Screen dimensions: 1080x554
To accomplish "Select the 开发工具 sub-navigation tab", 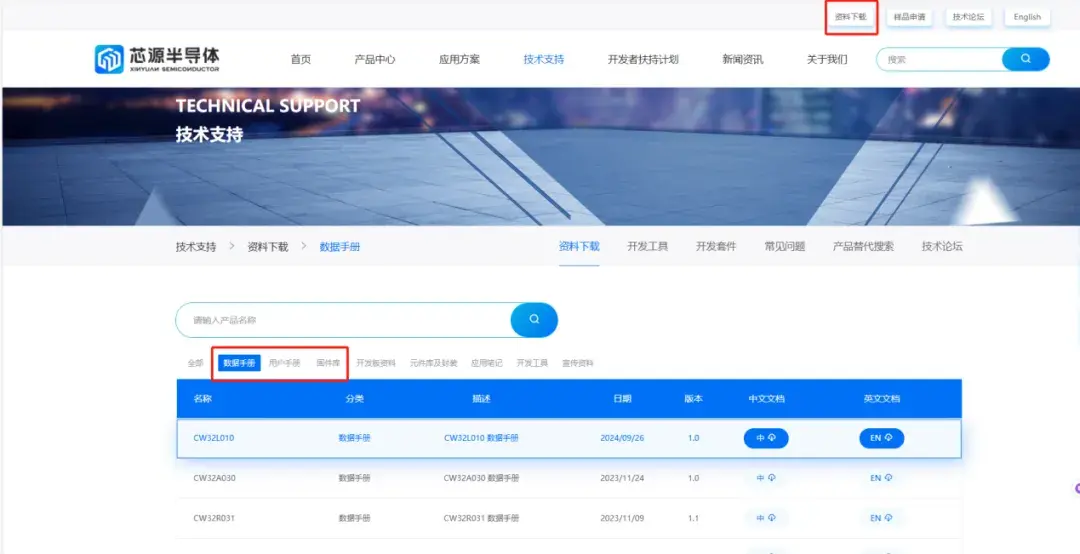I will pyautogui.click(x=647, y=246).
